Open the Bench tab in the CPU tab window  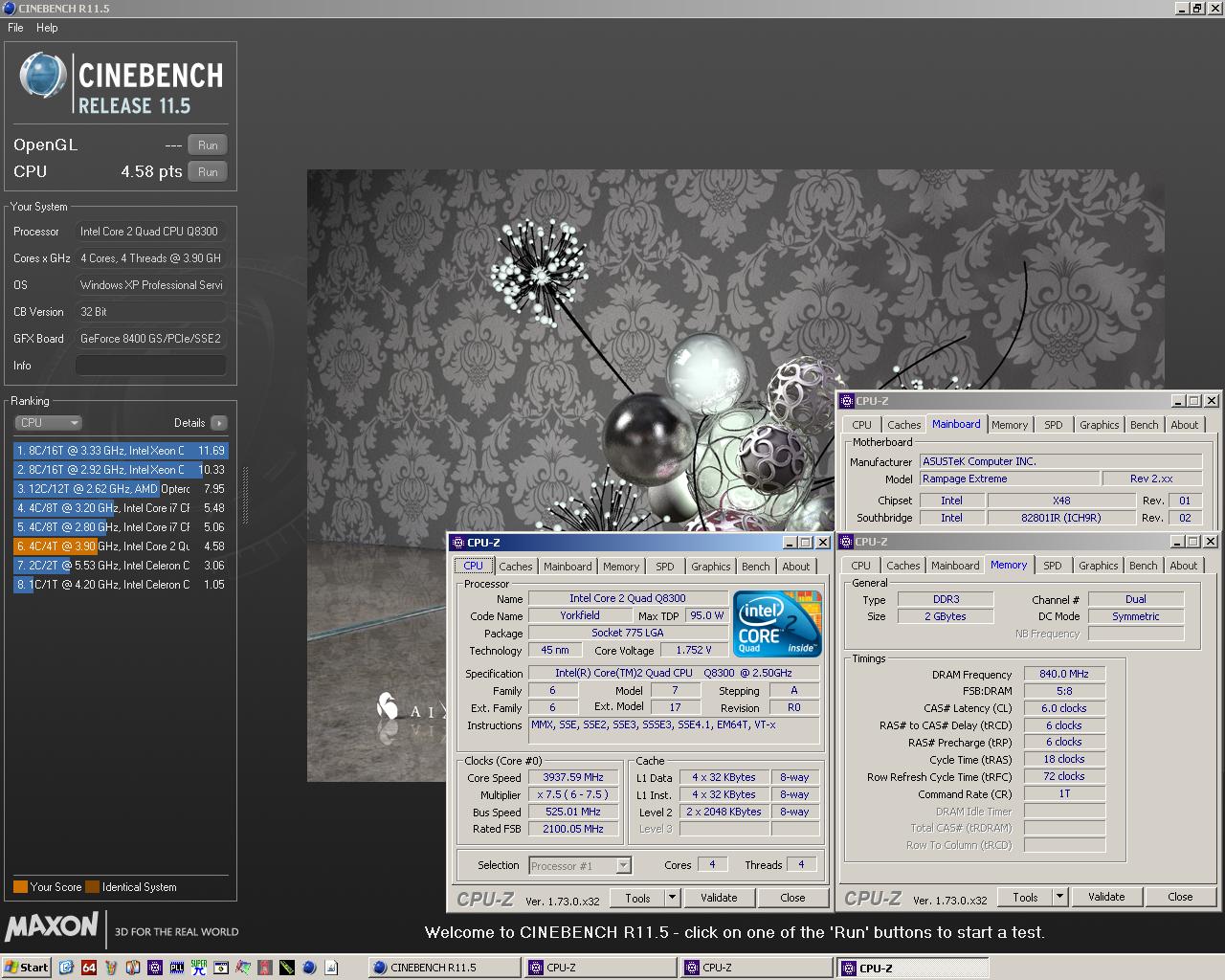755,567
